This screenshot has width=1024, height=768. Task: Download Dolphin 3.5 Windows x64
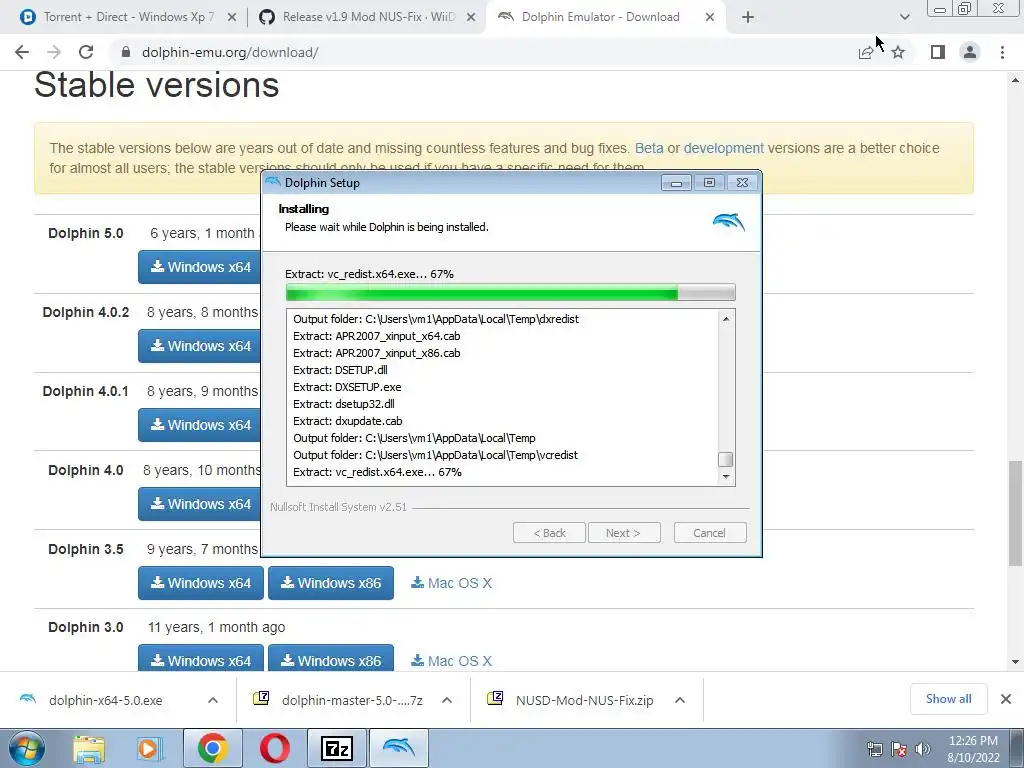coord(200,583)
